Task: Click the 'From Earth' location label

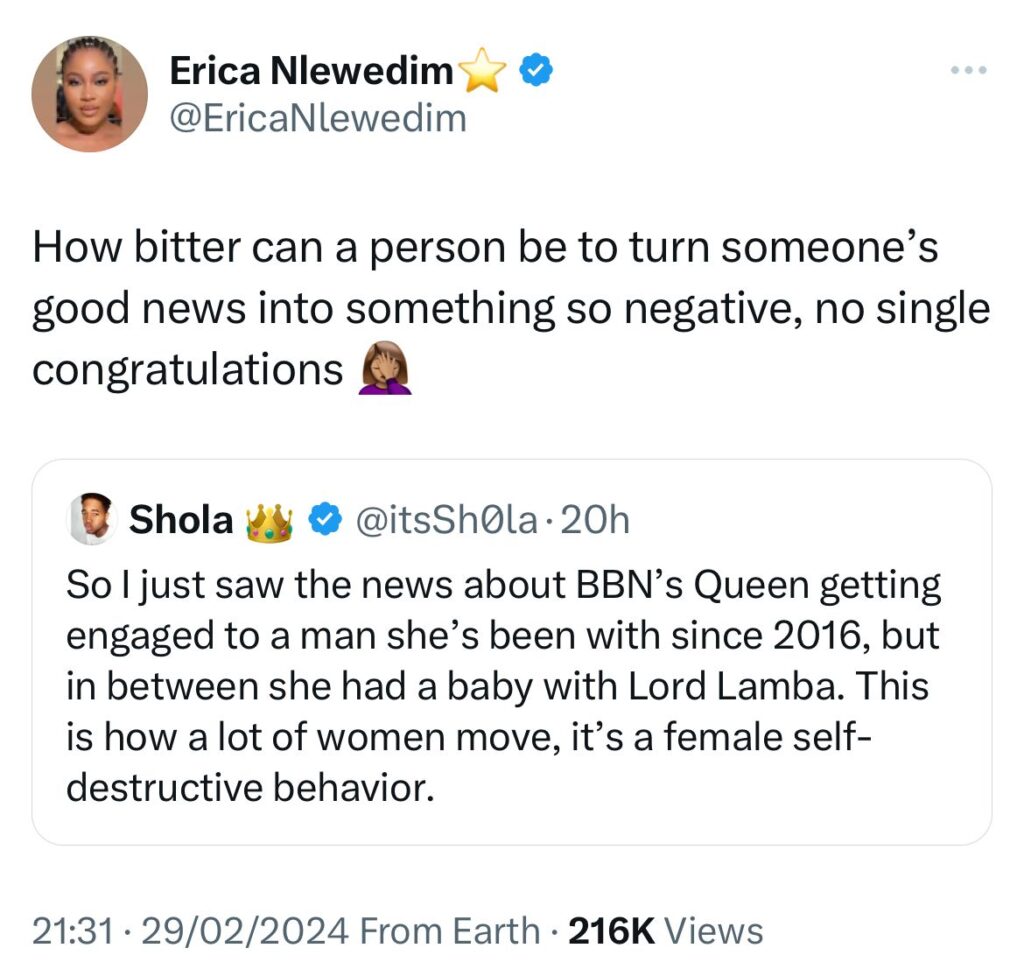Action: pos(449,932)
